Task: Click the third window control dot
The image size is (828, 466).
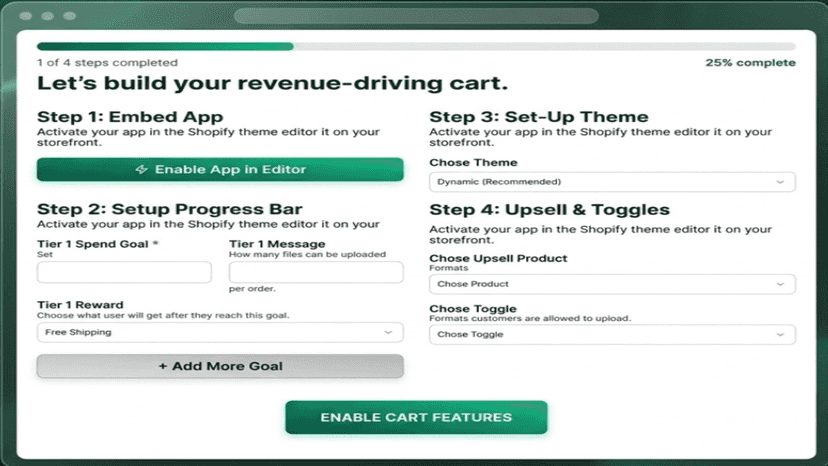Action: [69, 16]
